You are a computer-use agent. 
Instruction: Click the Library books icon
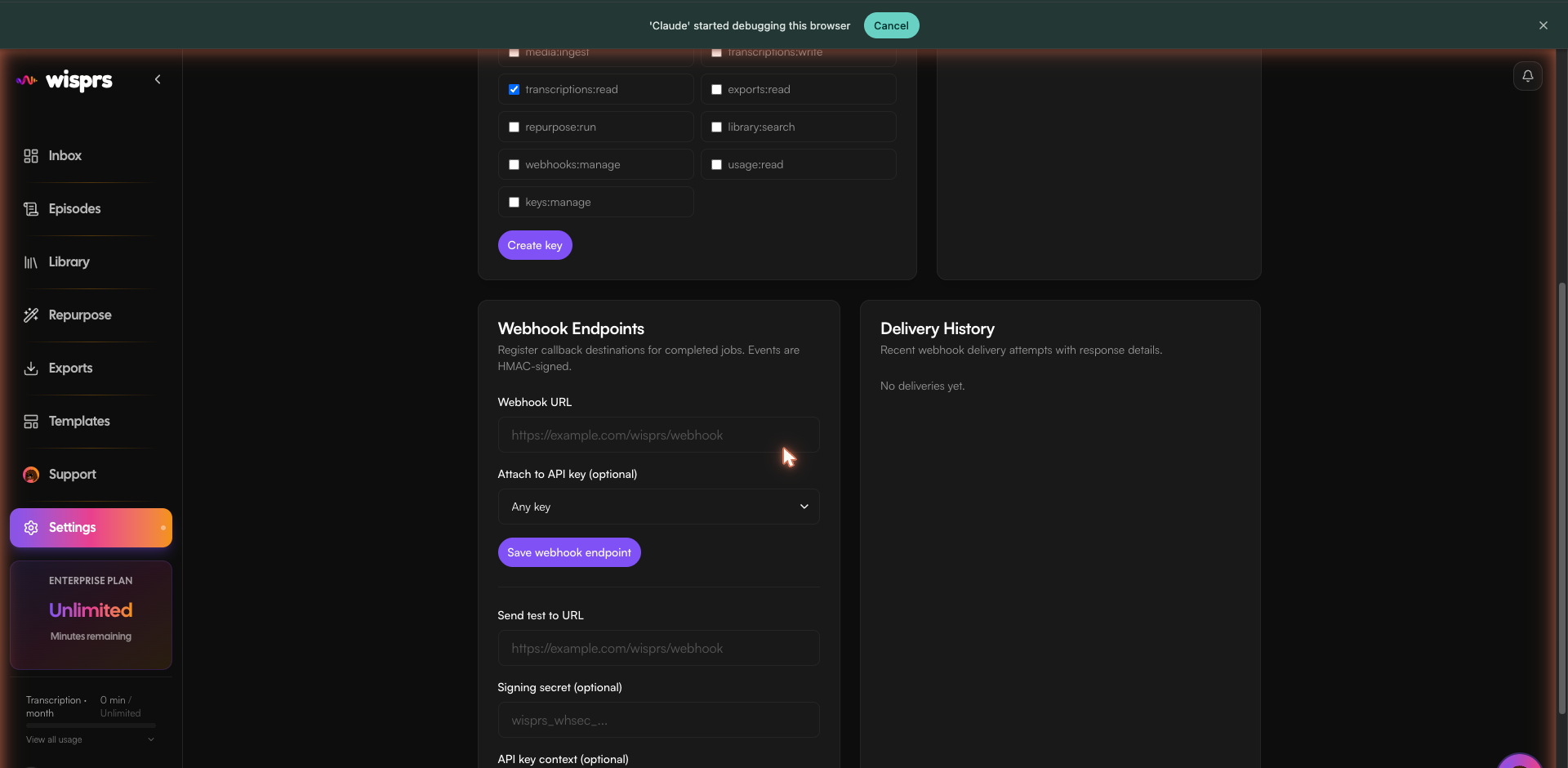tap(31, 262)
